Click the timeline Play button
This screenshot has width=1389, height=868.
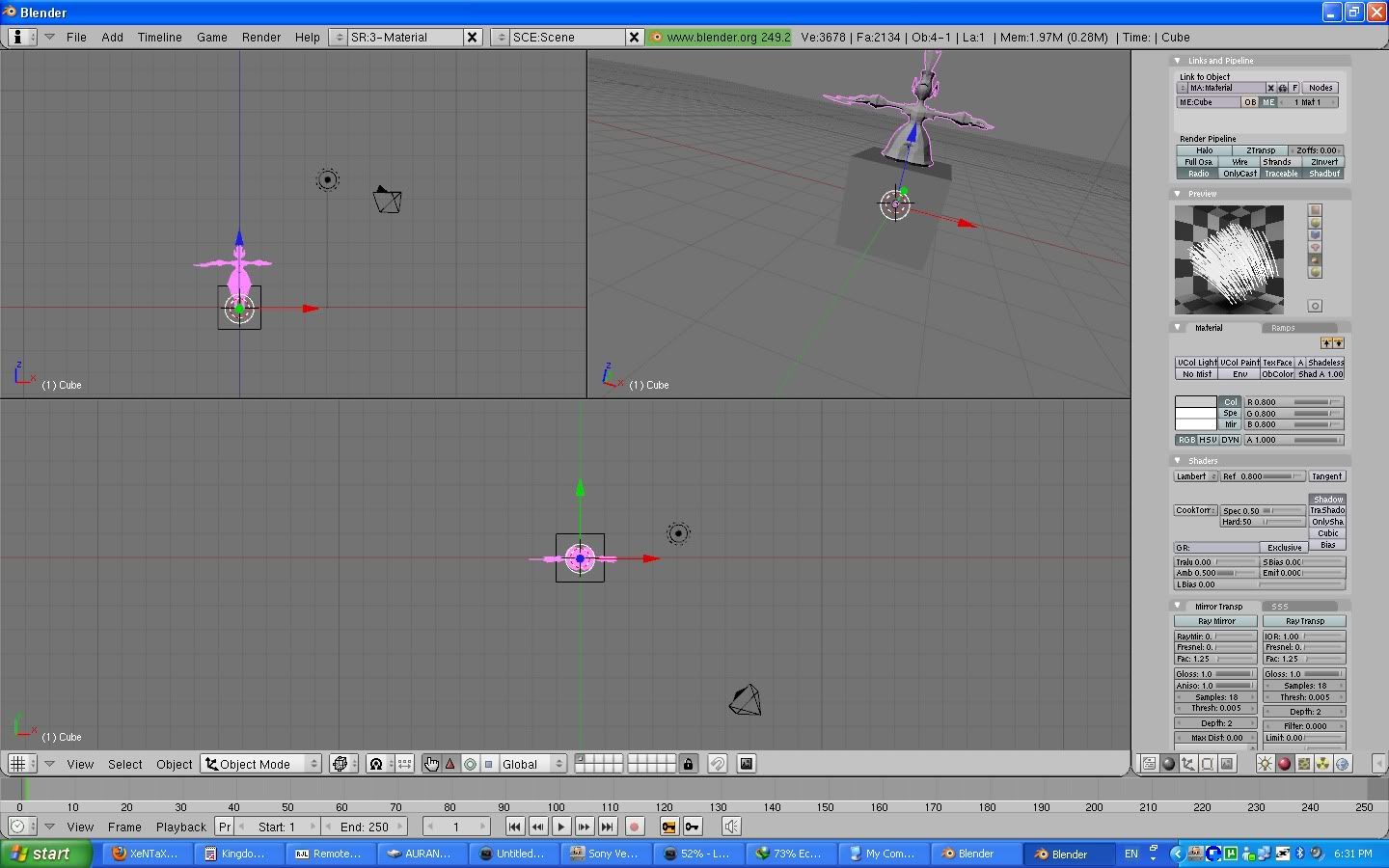pyautogui.click(x=561, y=827)
